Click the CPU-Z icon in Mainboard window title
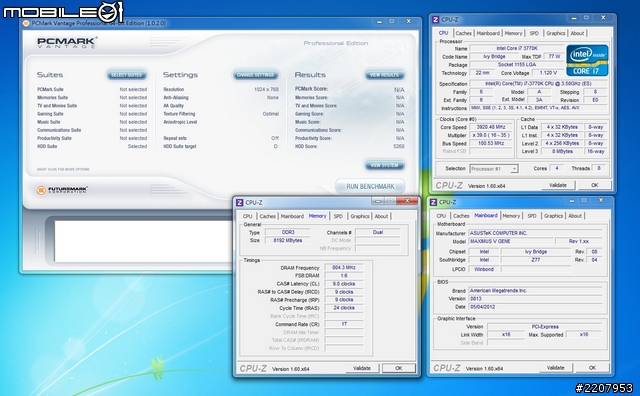Image resolution: width=640 pixels, height=396 pixels. coord(433,202)
